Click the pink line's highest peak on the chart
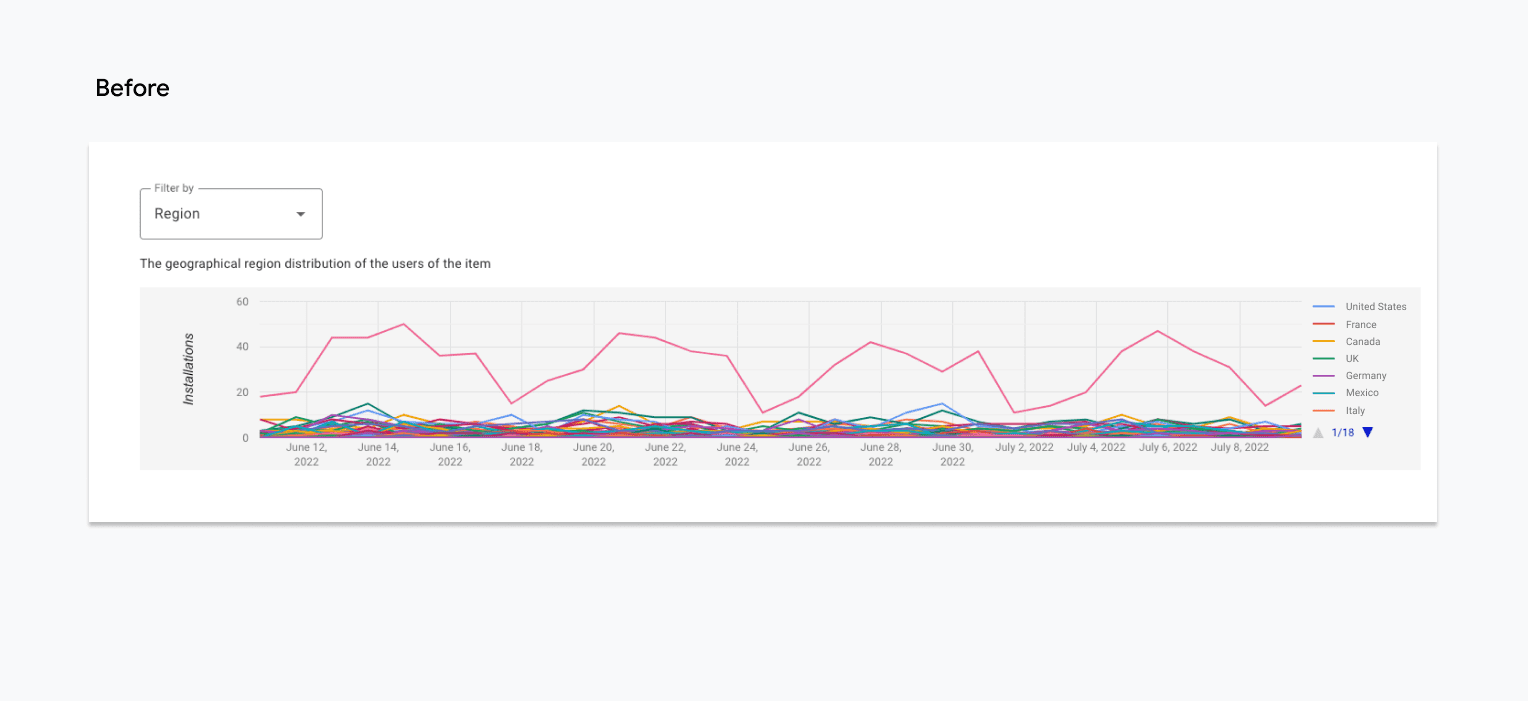 [x=401, y=324]
